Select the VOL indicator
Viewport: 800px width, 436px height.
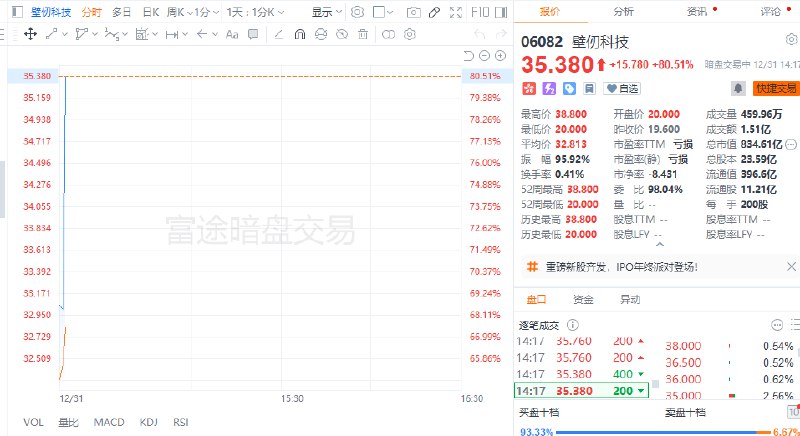(33, 422)
